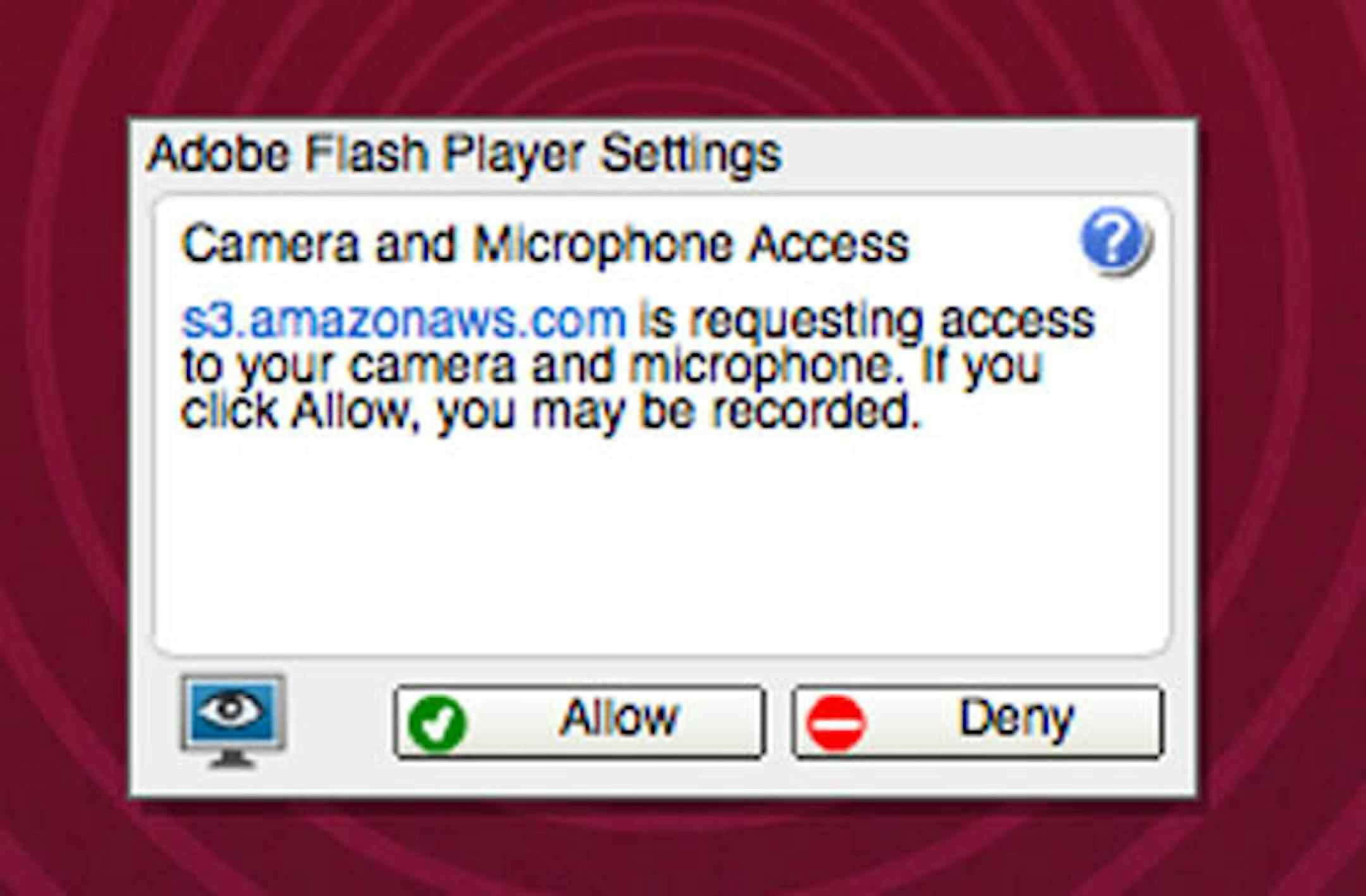The width and height of the screenshot is (1366, 896).
Task: Click the red no-entry icon on Deny
Action: tap(835, 723)
